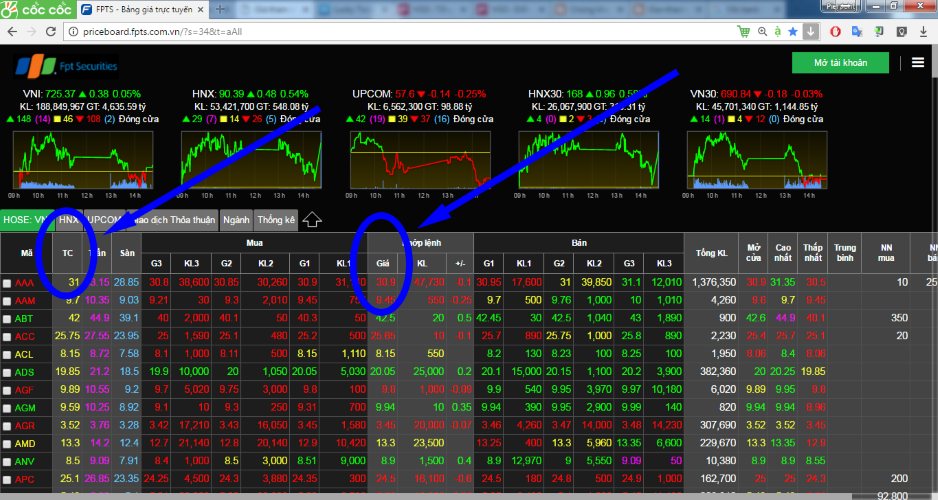The width and height of the screenshot is (938, 500).
Task: Tick the checkbox for AMD
Action: [7, 444]
